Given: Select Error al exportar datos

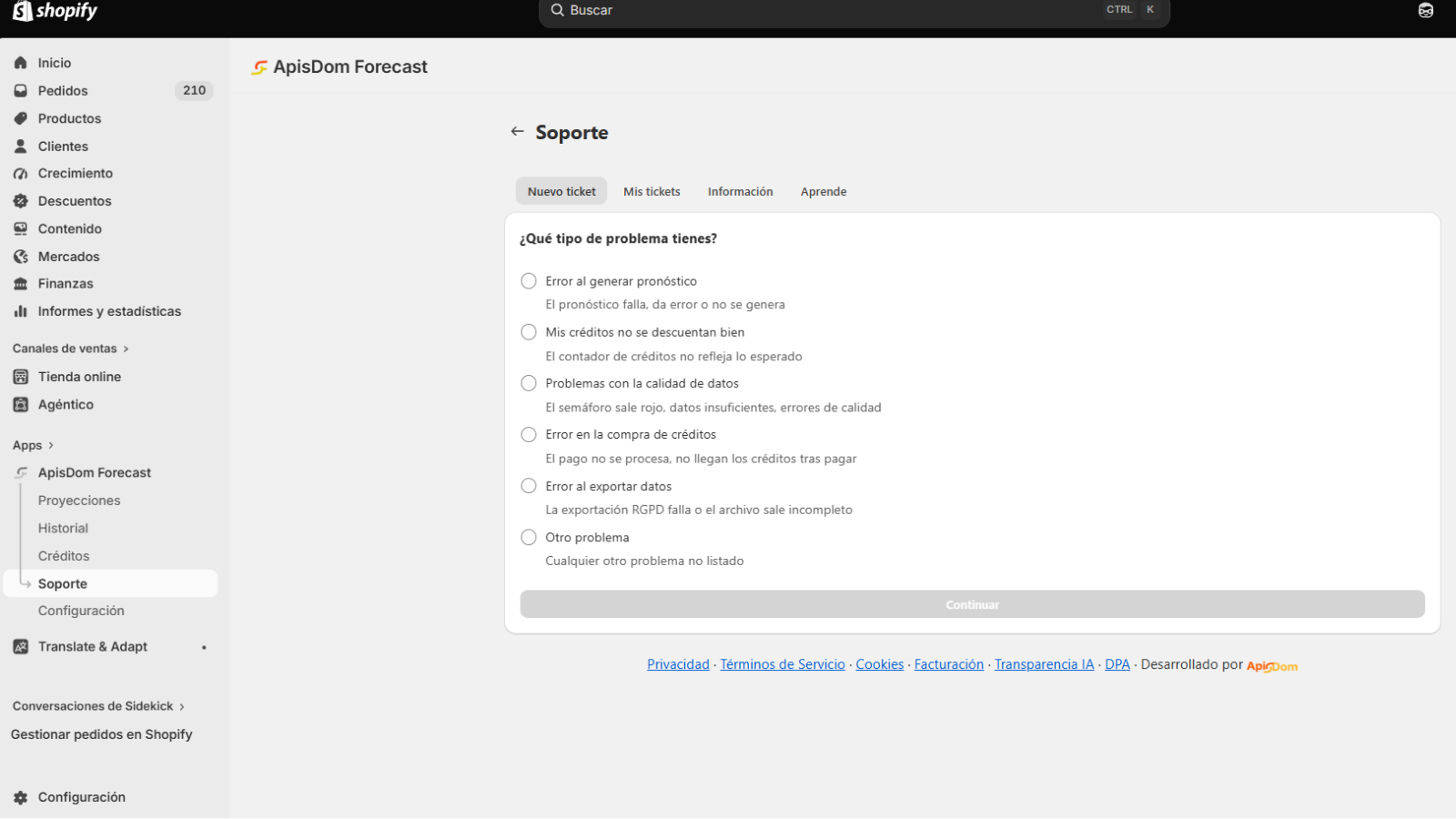Looking at the screenshot, I should point(529,486).
